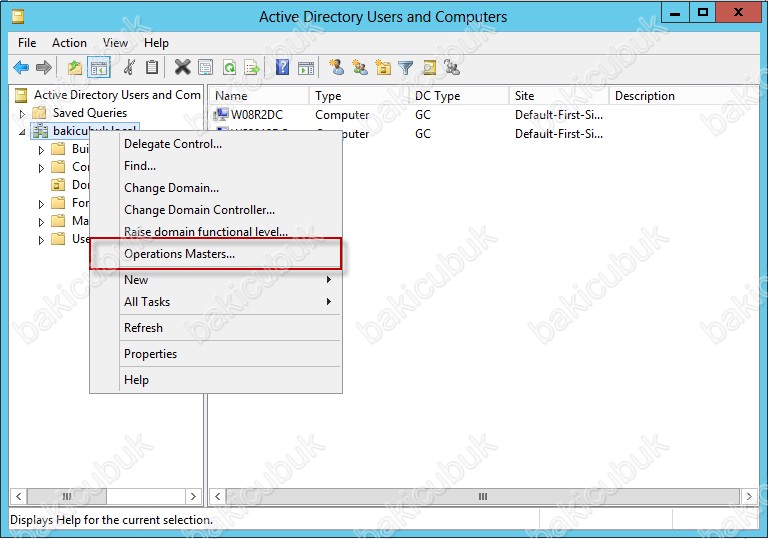Viewport: 768px width, 539px height.
Task: Click the tree pane horizontal scrollbar thumb
Action: tap(67, 496)
